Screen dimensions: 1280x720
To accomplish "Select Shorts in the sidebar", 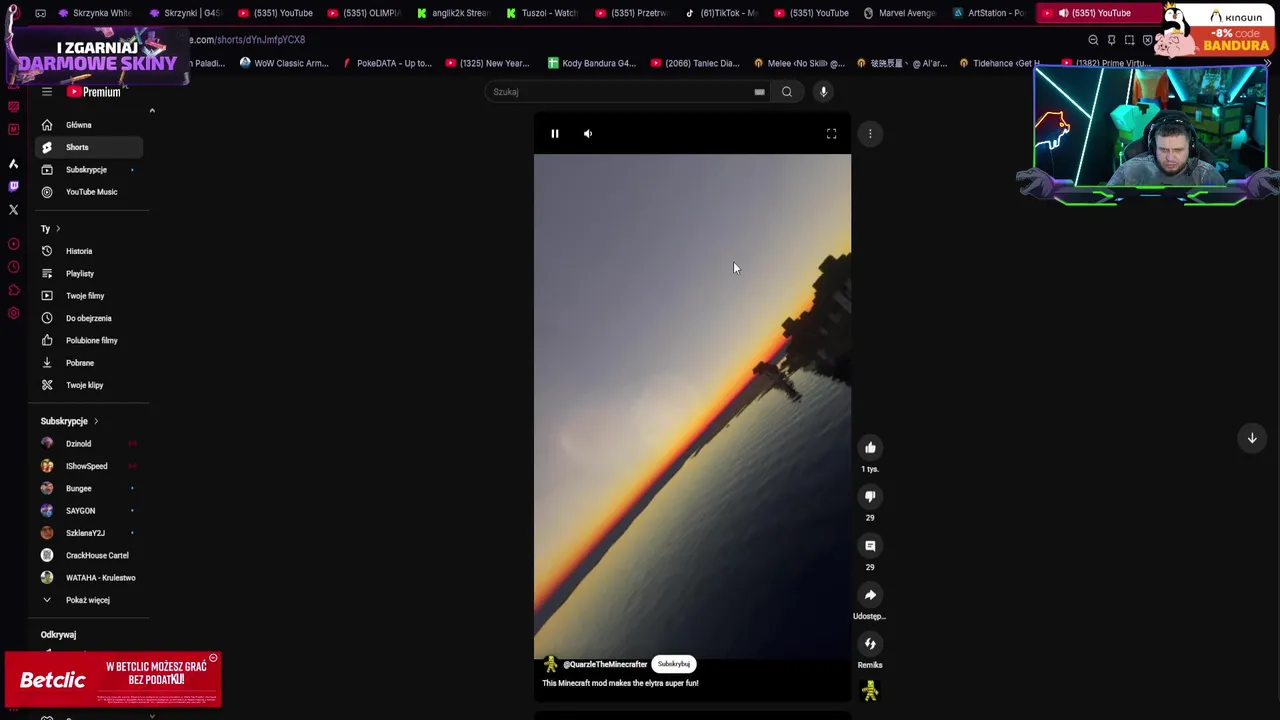I will pyautogui.click(x=88, y=147).
